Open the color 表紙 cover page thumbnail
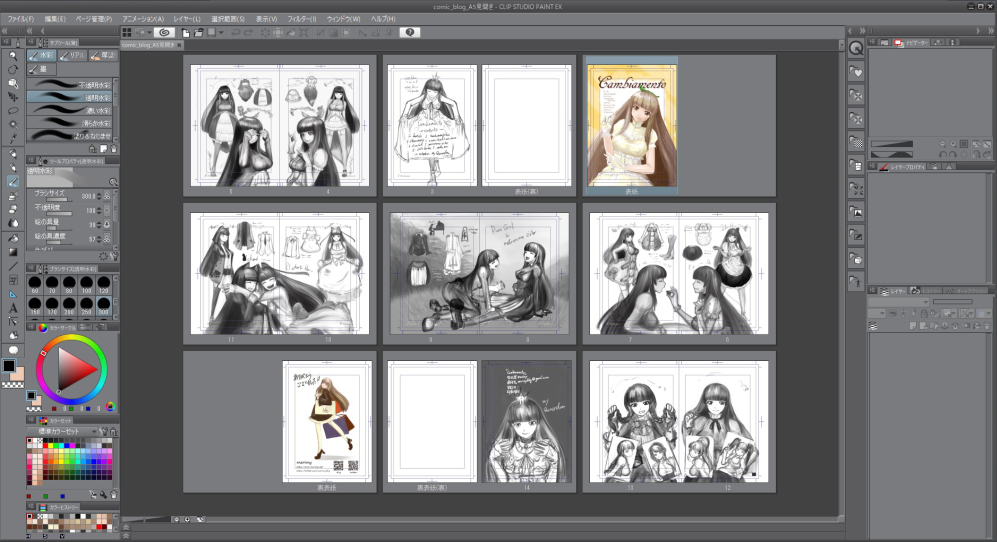Image resolution: width=997 pixels, height=542 pixels. [x=631, y=125]
